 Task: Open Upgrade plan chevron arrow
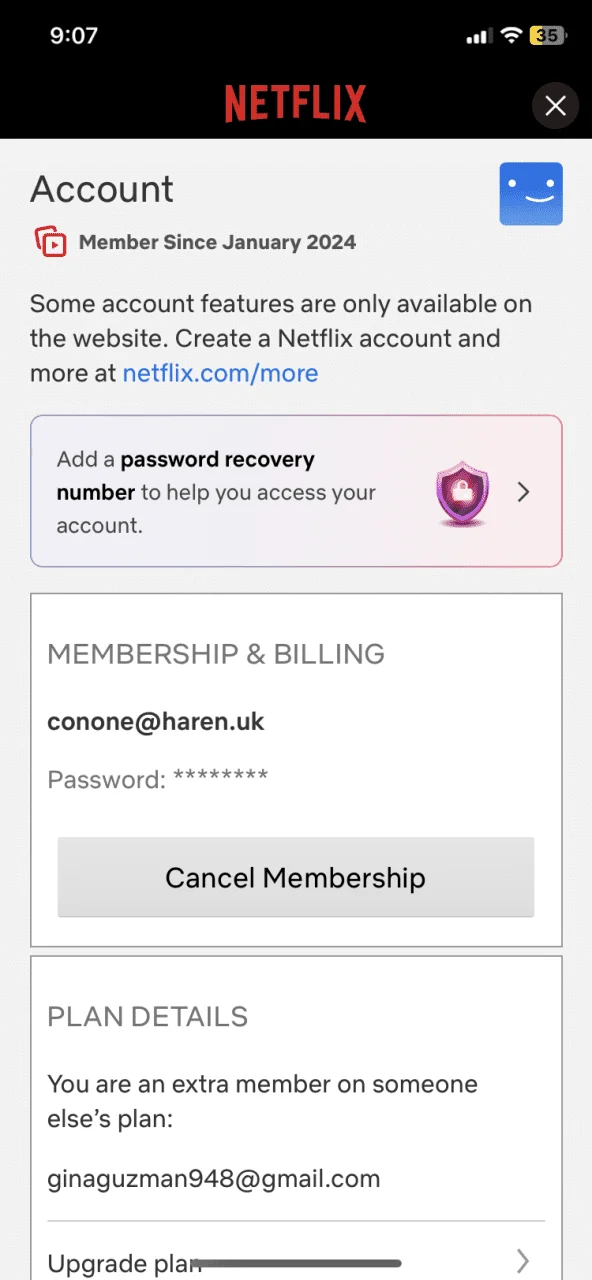[522, 1259]
